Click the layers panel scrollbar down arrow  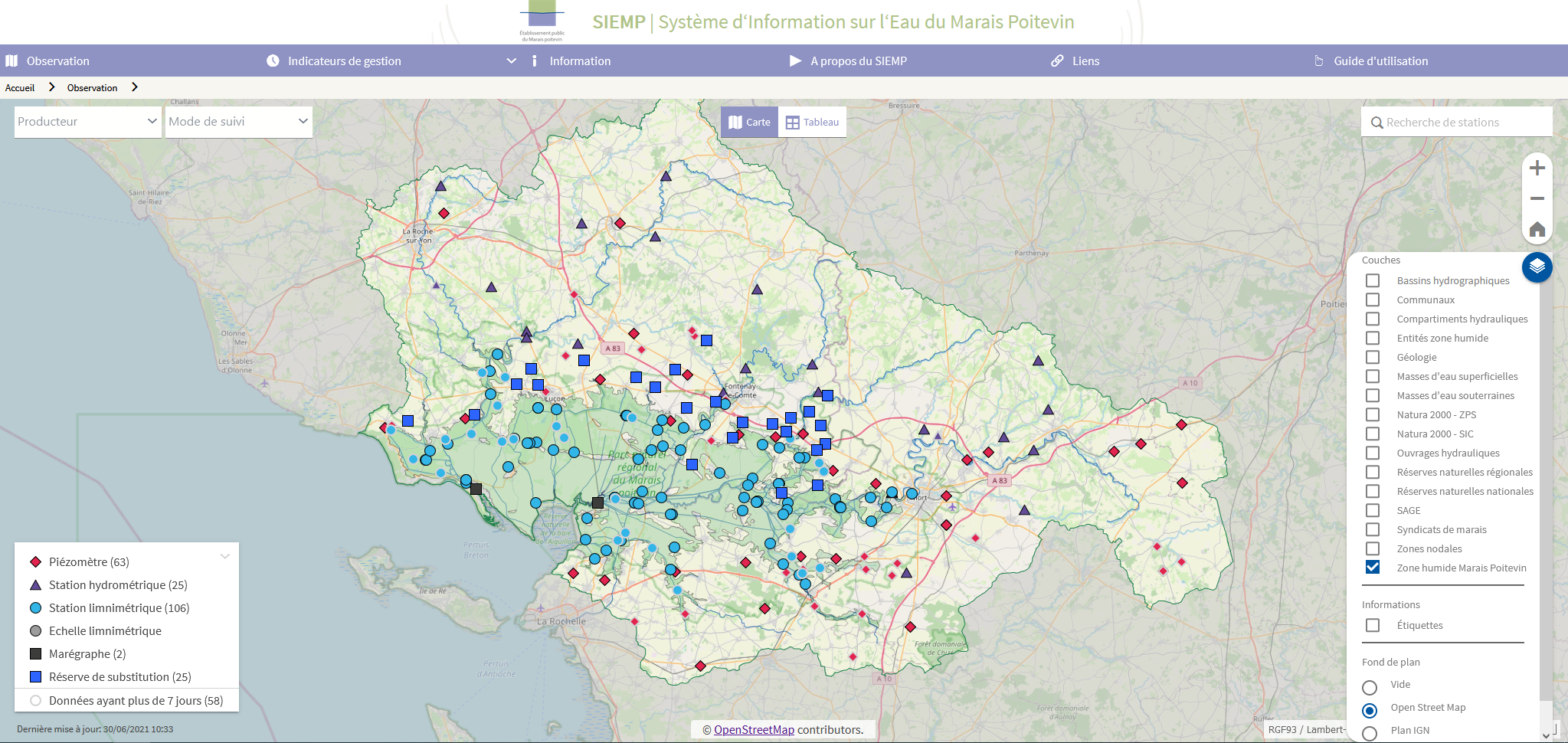[1546, 735]
